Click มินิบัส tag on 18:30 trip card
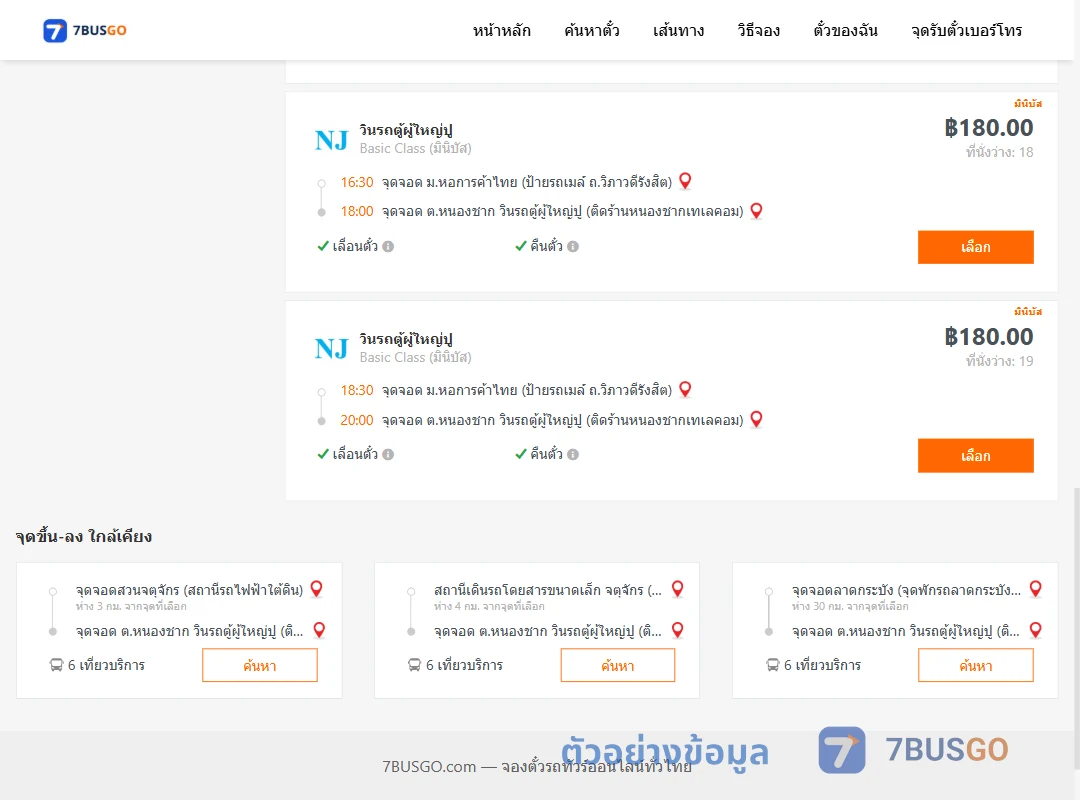Viewport: 1080px width, 800px height. pyautogui.click(x=1028, y=311)
